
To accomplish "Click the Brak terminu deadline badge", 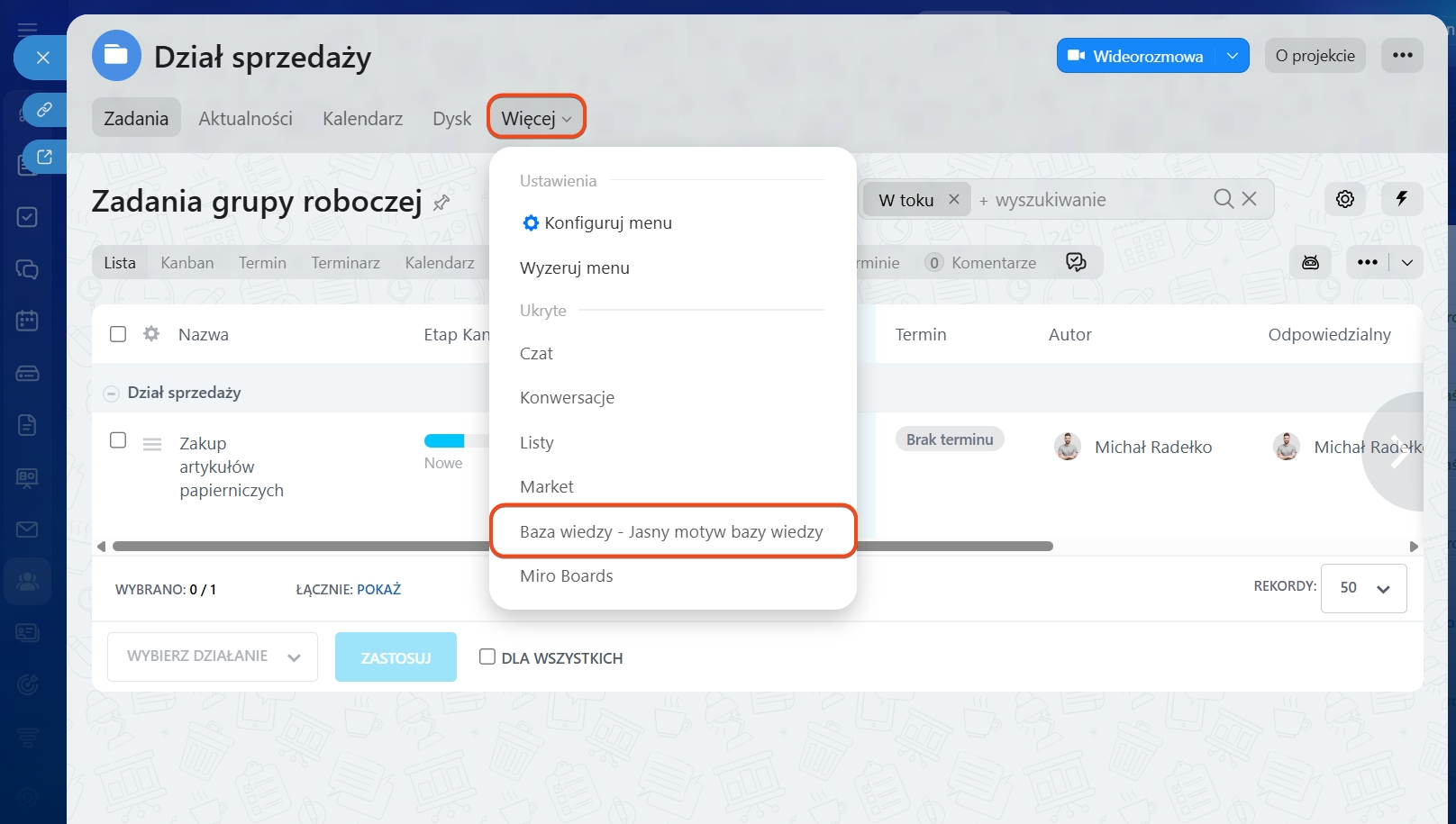I will coord(950,439).
